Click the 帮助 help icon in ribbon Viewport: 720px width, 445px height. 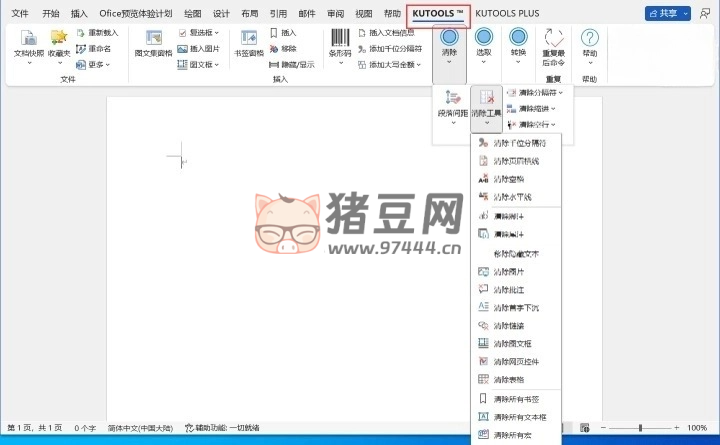[590, 42]
